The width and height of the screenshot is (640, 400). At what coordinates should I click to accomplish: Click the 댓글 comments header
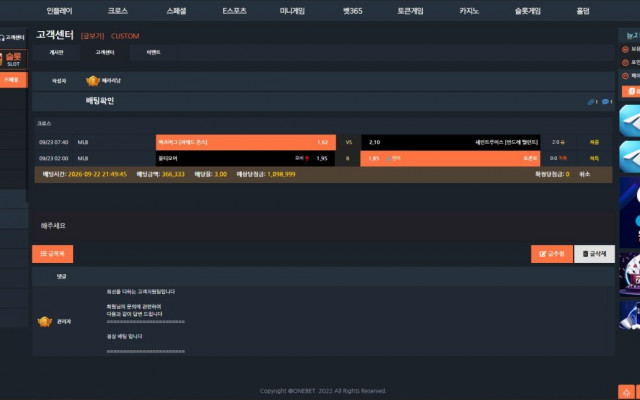62,277
